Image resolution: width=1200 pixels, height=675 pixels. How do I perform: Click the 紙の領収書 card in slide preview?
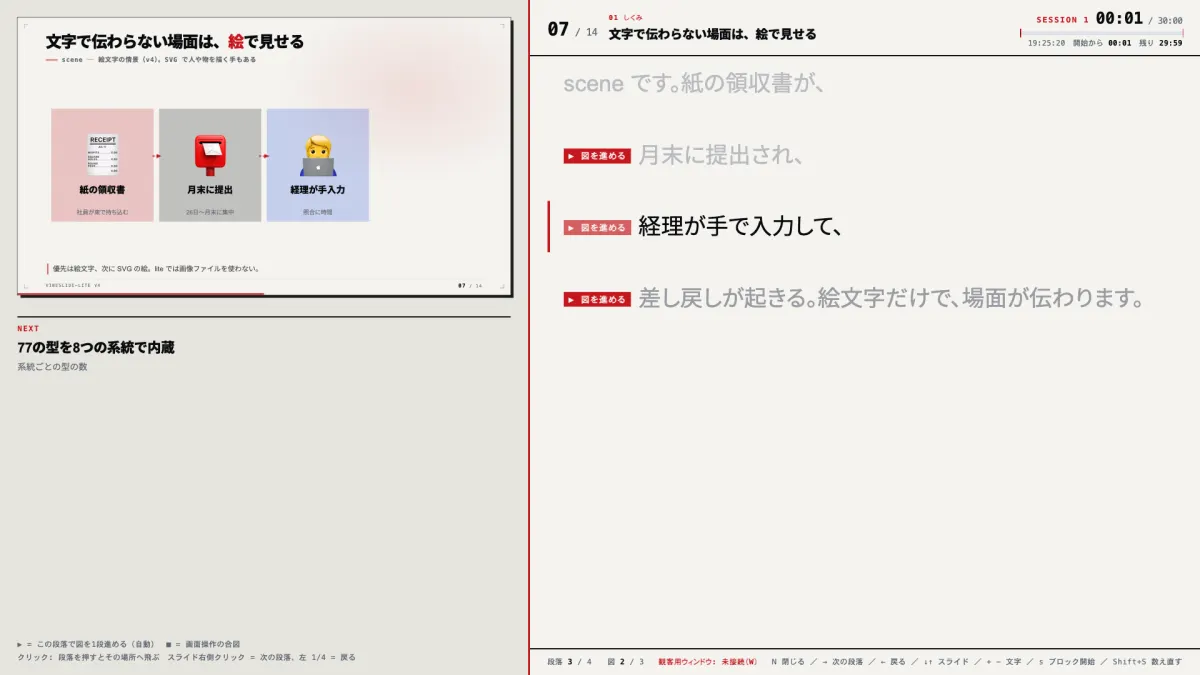coord(102,165)
